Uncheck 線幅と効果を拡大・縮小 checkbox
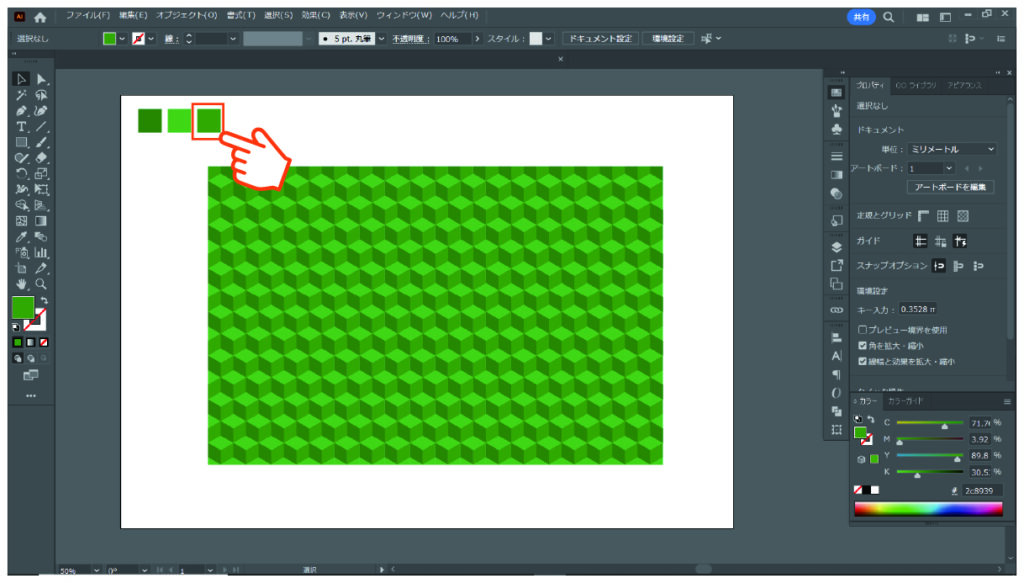 tap(863, 361)
